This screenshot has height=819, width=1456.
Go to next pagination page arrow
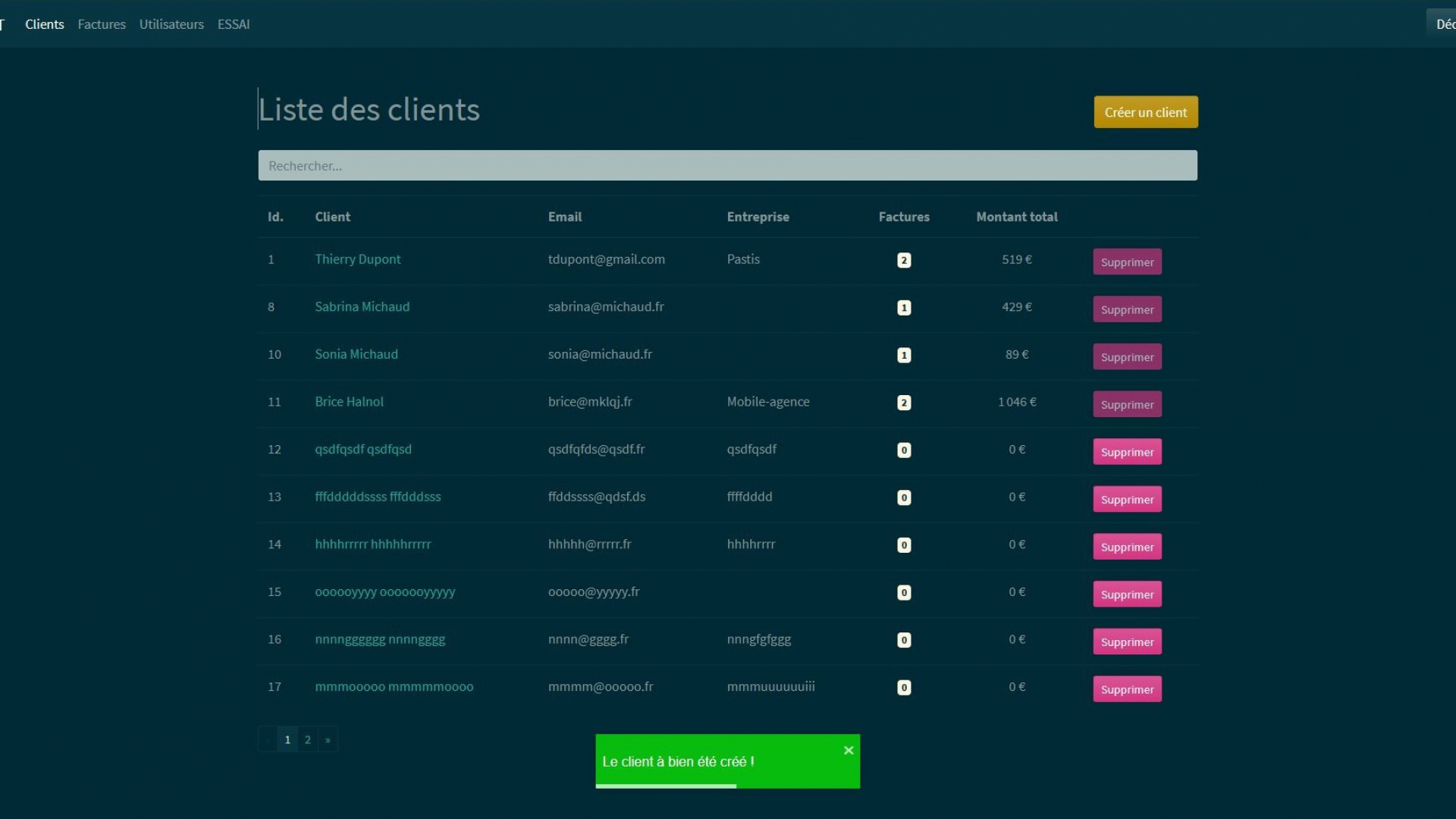point(328,739)
